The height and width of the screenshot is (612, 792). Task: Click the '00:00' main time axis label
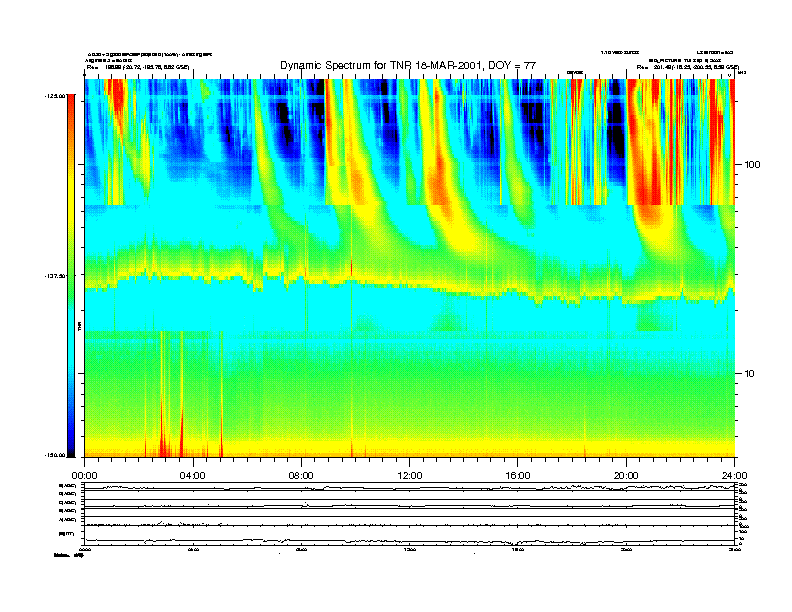(84, 476)
